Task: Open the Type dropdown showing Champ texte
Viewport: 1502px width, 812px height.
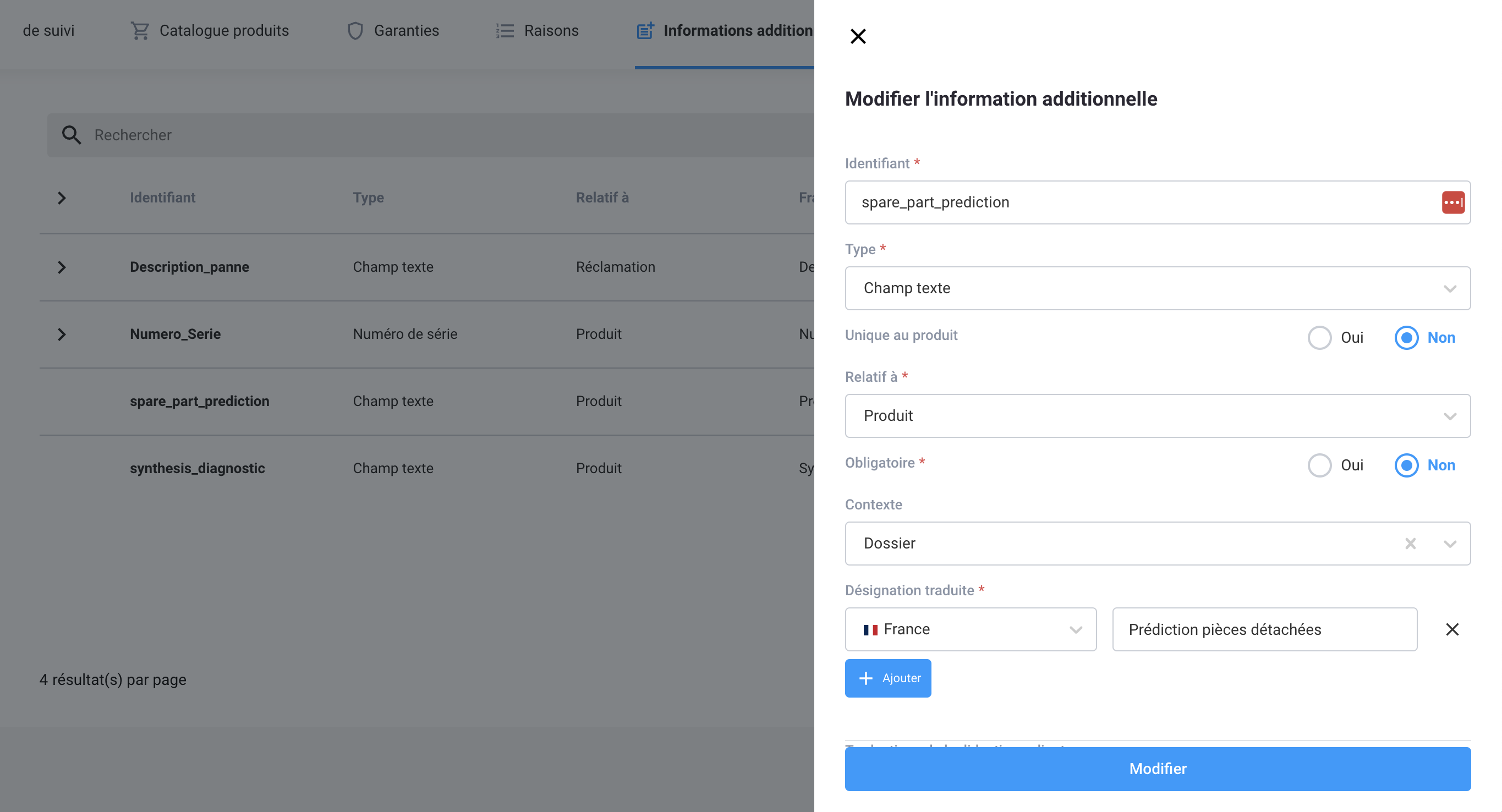Action: (1157, 288)
